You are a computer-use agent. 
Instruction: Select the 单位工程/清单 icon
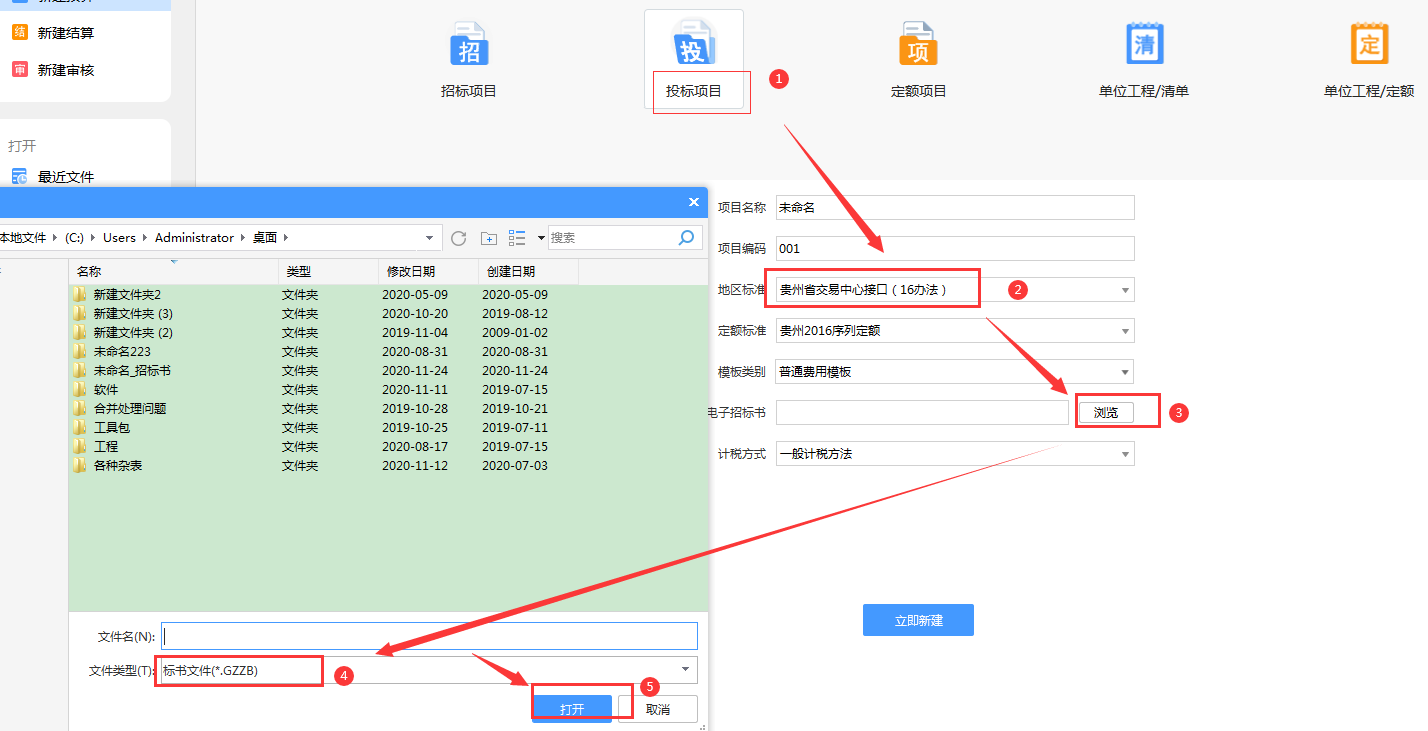pos(1144,46)
